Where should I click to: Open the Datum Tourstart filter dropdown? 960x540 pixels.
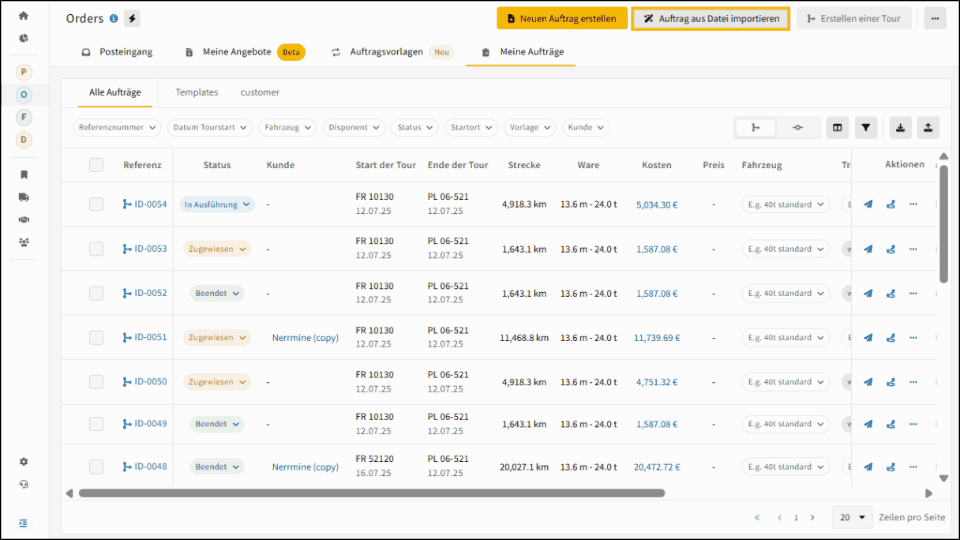point(209,127)
